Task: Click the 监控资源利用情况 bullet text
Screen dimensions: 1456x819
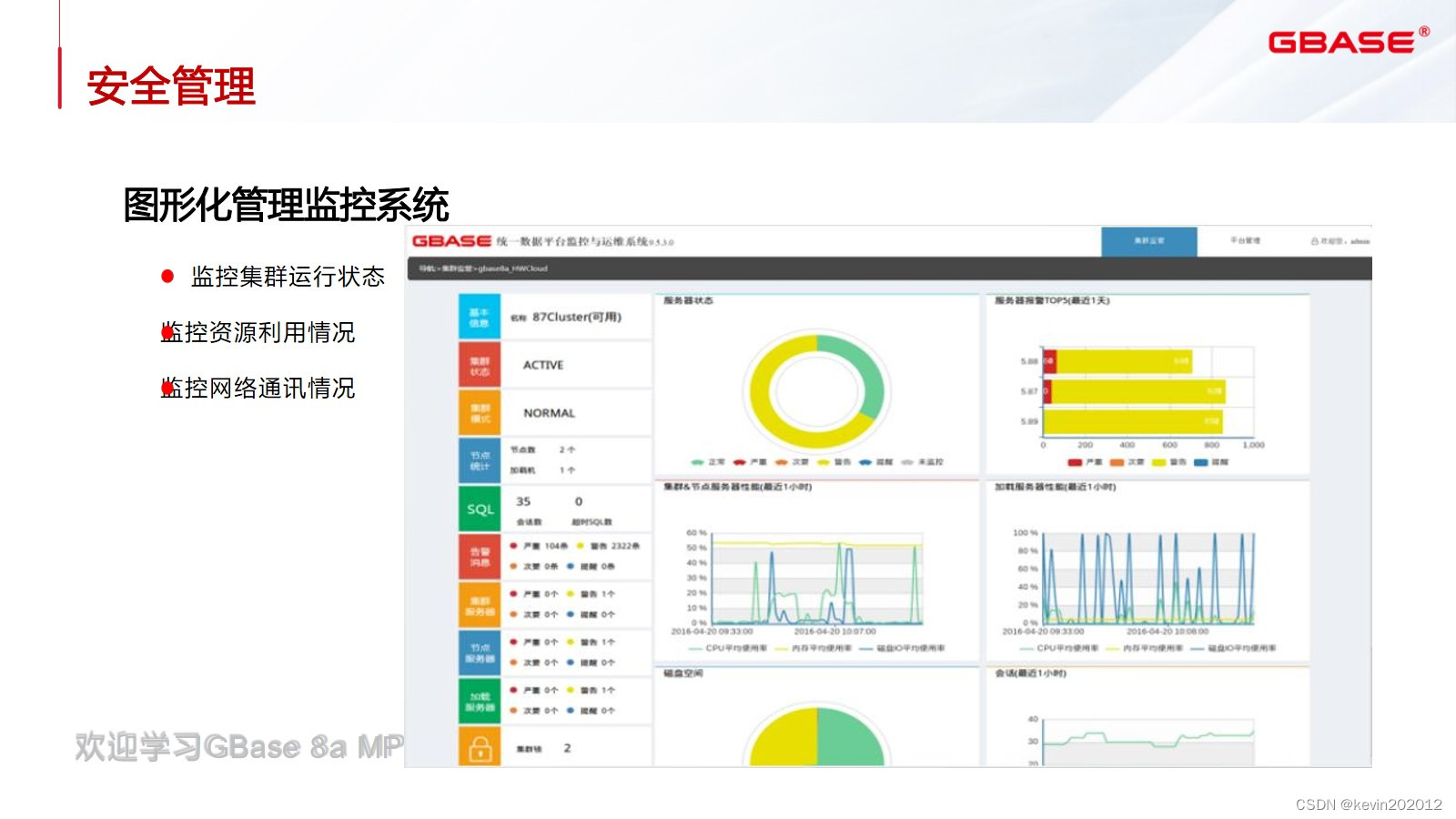Action: pyautogui.click(x=258, y=332)
